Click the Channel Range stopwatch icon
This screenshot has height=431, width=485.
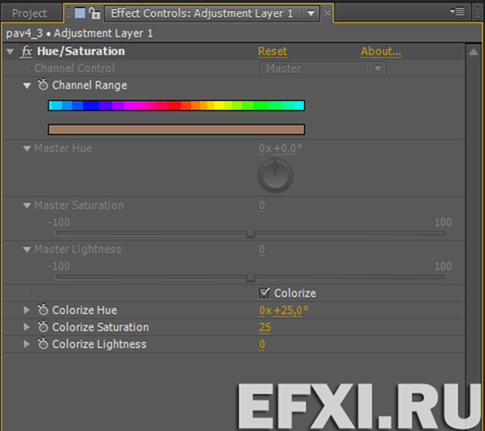pyautogui.click(x=43, y=85)
